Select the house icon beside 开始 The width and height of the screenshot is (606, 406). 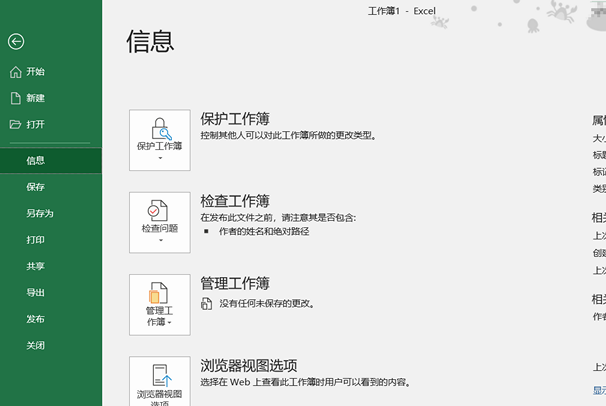(x=15, y=72)
